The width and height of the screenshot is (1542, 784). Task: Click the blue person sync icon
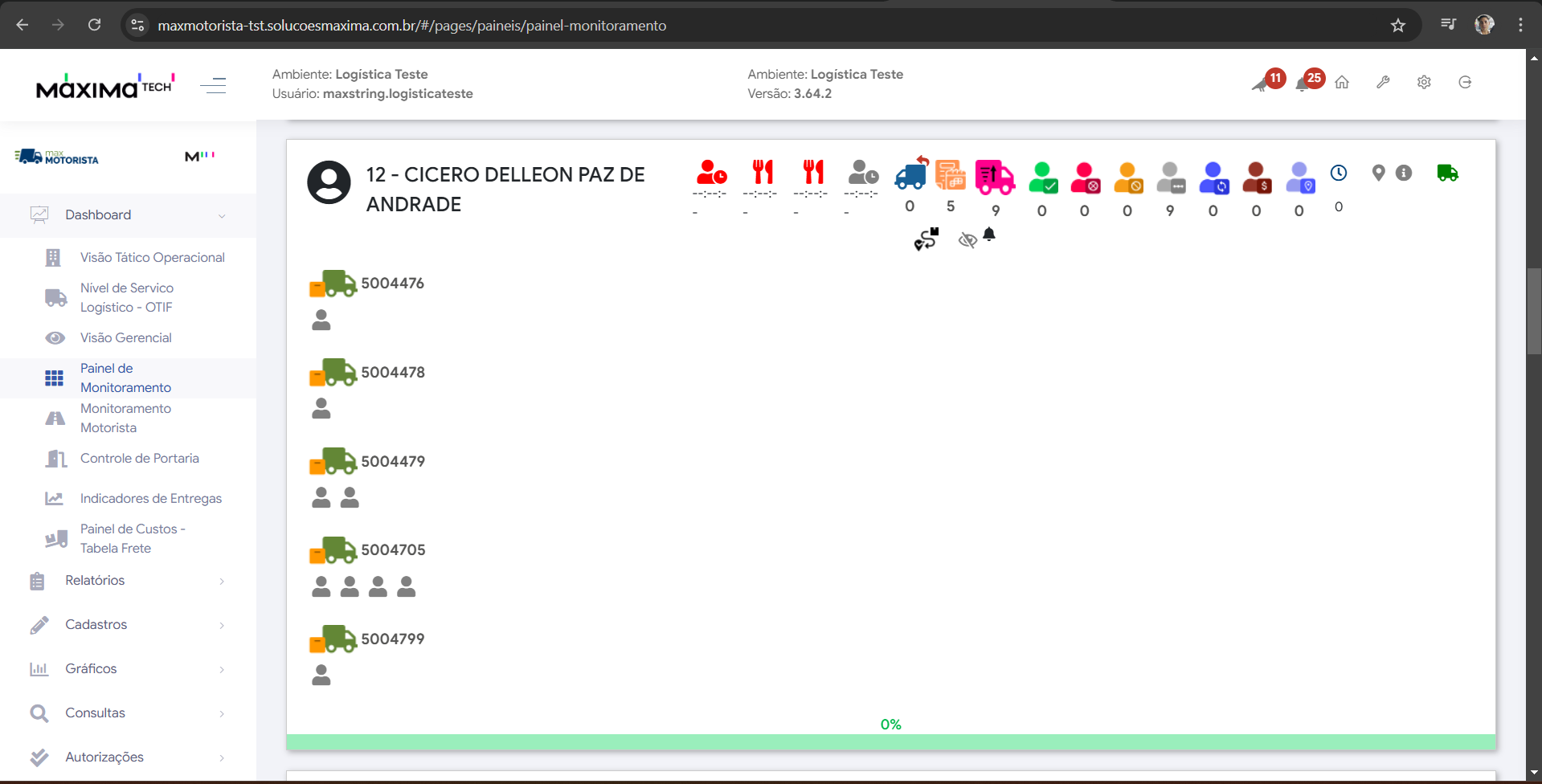click(x=1214, y=178)
